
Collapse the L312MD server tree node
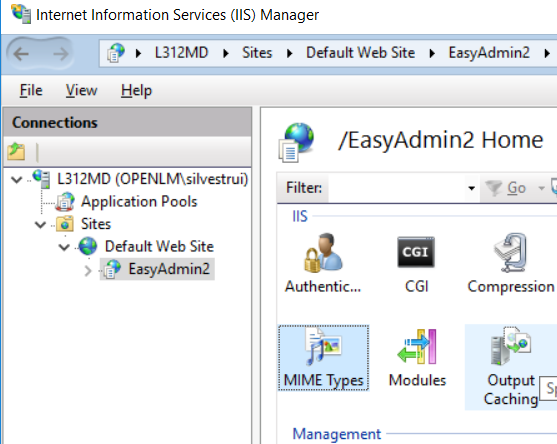17,179
